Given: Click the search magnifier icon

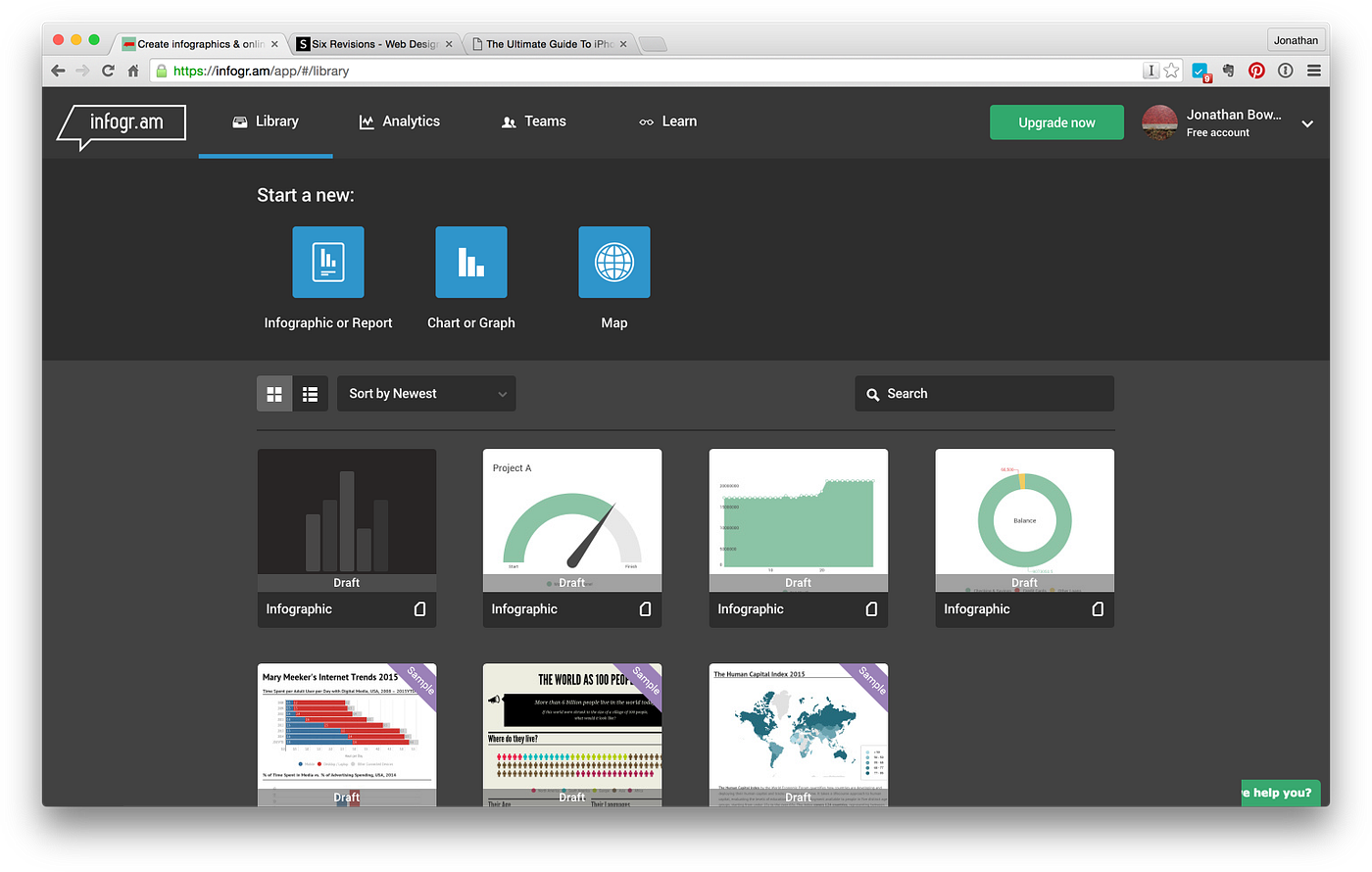Looking at the screenshot, I should [x=872, y=395].
